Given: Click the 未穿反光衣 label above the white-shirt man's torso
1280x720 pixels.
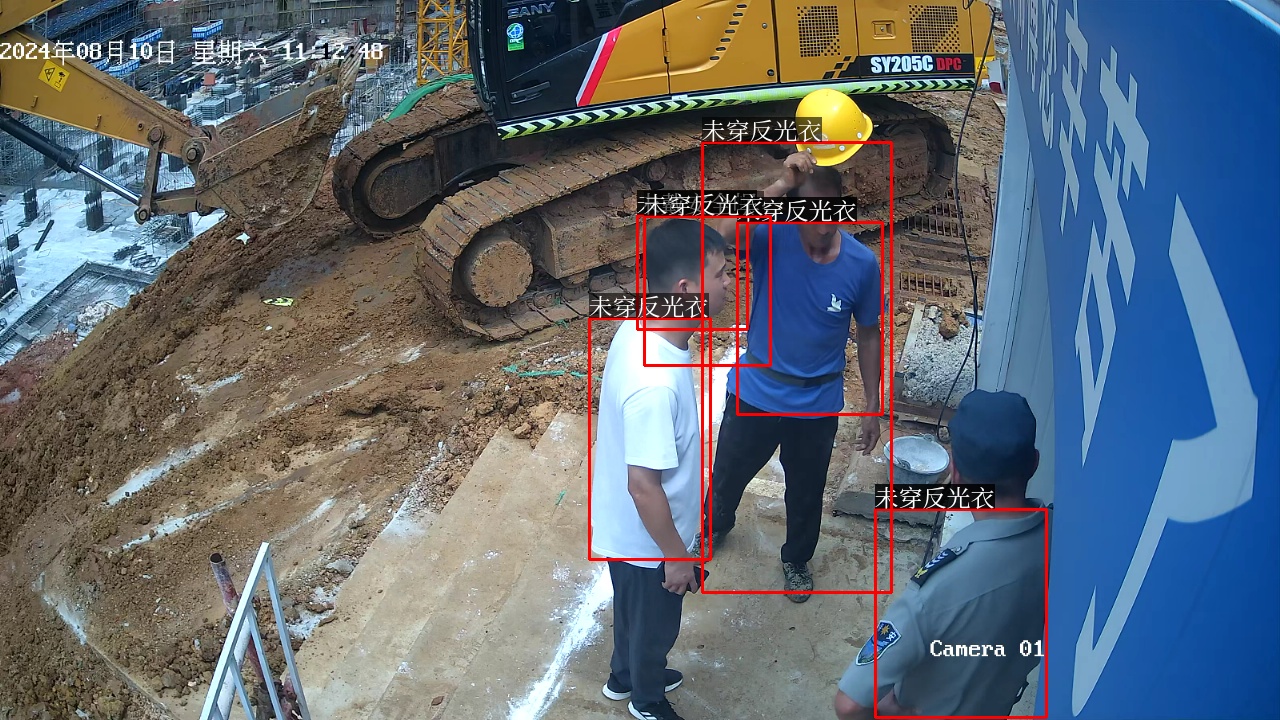Looking at the screenshot, I should point(648,306).
